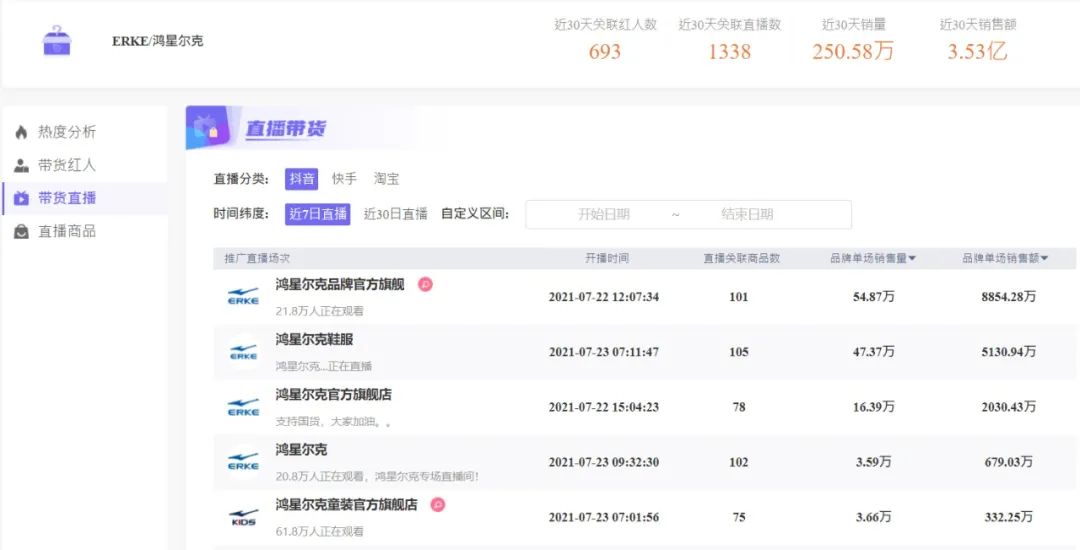Click the subtitle 61.8万人正在观看
1080x550 pixels.
[320, 531]
